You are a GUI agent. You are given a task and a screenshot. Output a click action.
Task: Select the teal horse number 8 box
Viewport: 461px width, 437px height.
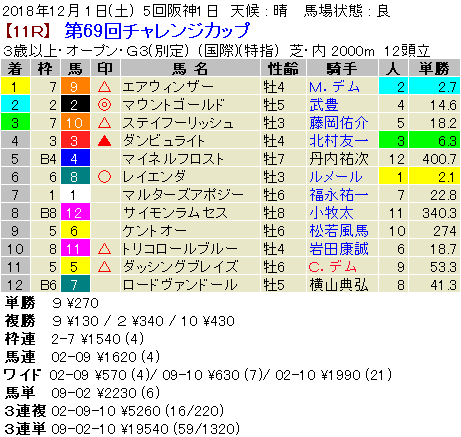click(x=75, y=177)
